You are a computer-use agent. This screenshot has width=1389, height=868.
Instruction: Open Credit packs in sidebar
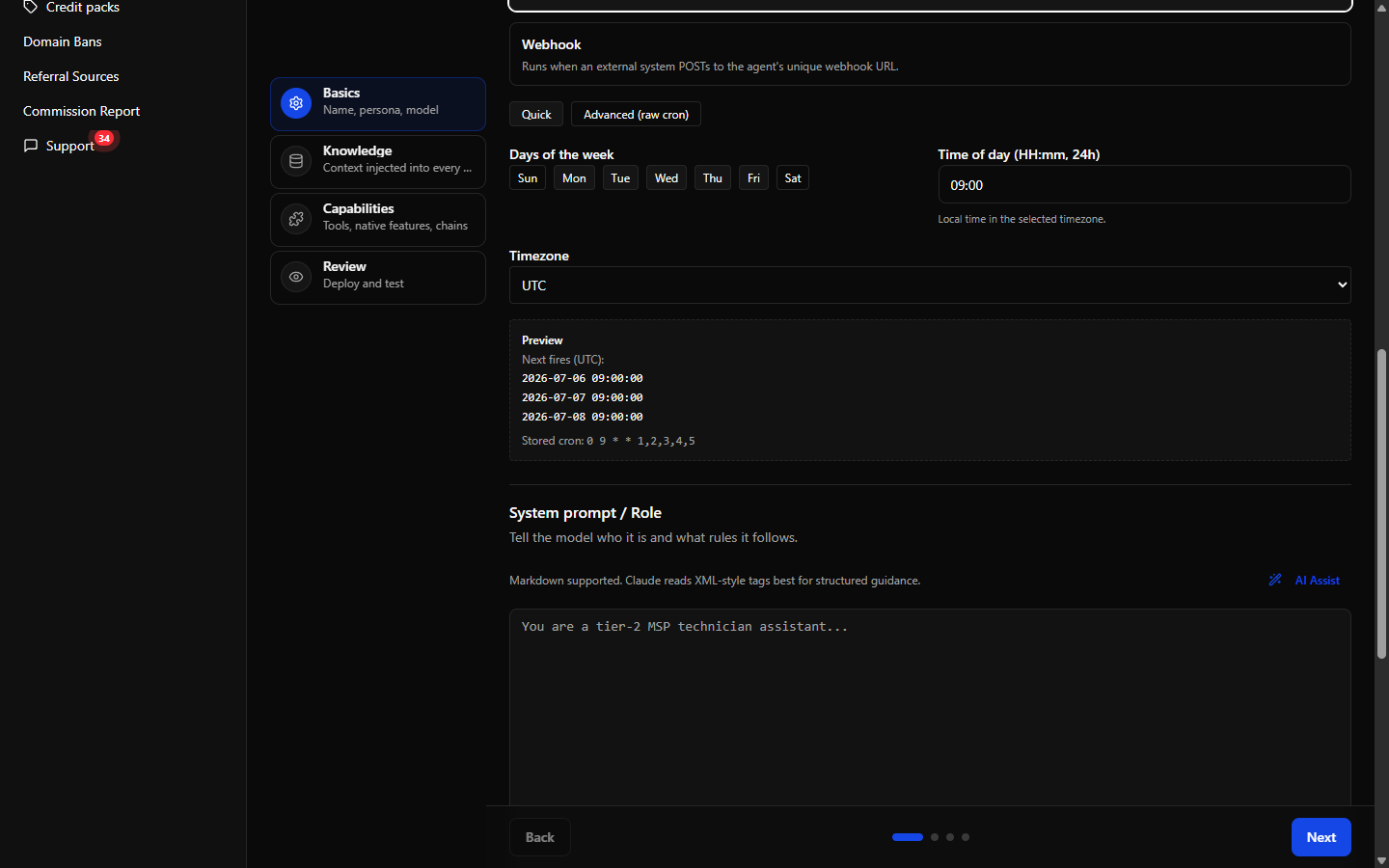coord(83,8)
